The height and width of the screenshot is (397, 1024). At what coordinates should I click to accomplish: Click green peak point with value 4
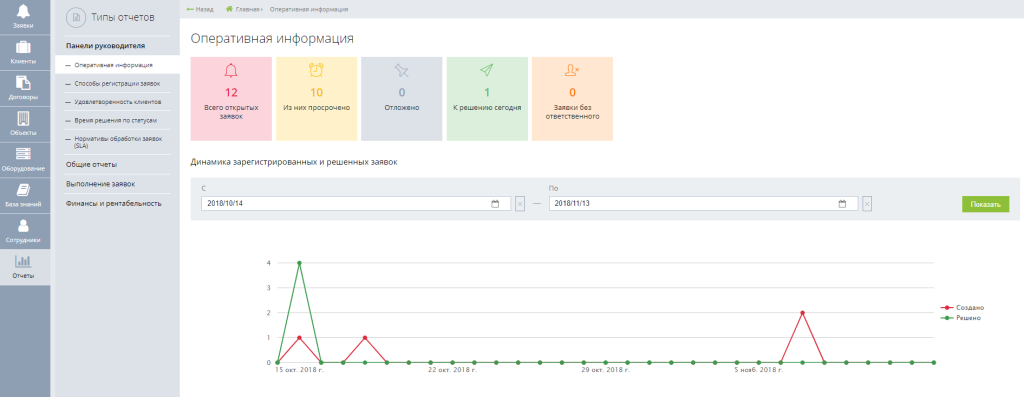(299, 262)
